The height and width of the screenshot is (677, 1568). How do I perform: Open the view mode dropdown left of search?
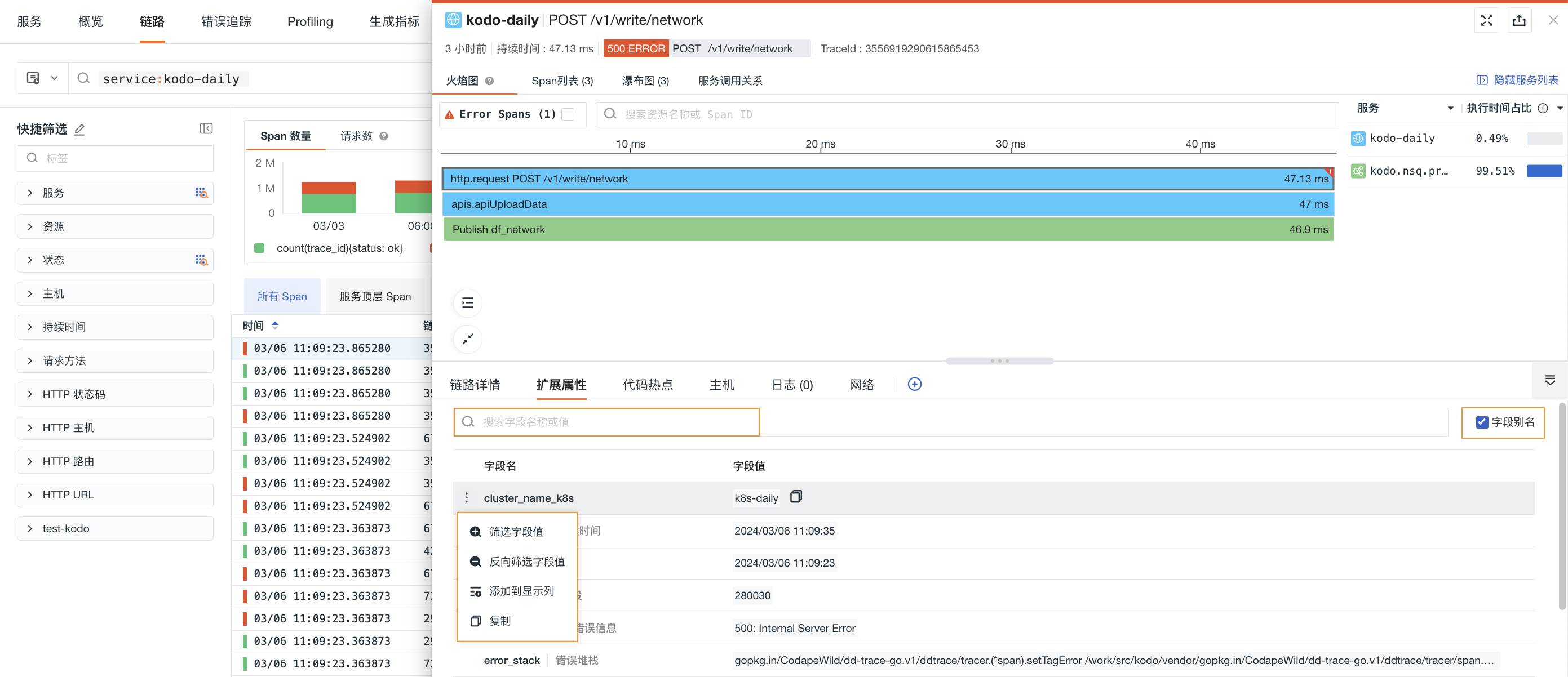pos(42,78)
